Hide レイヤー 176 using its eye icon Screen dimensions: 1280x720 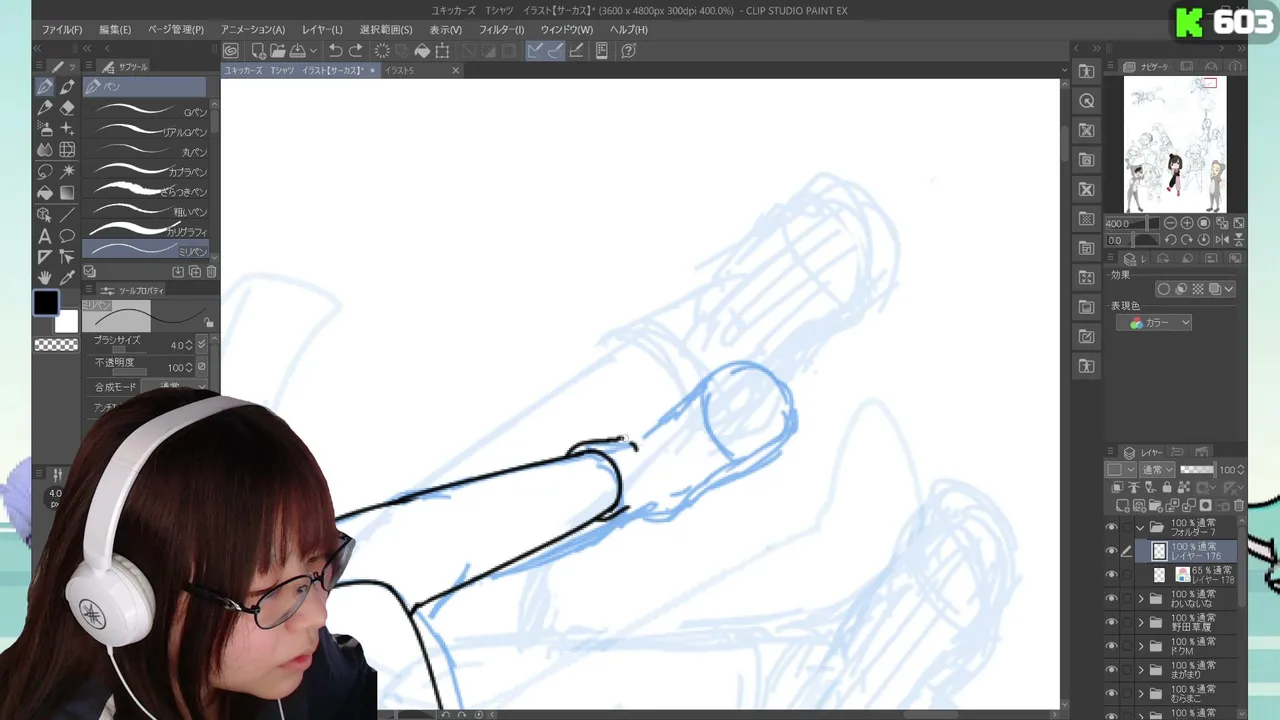coord(1111,551)
